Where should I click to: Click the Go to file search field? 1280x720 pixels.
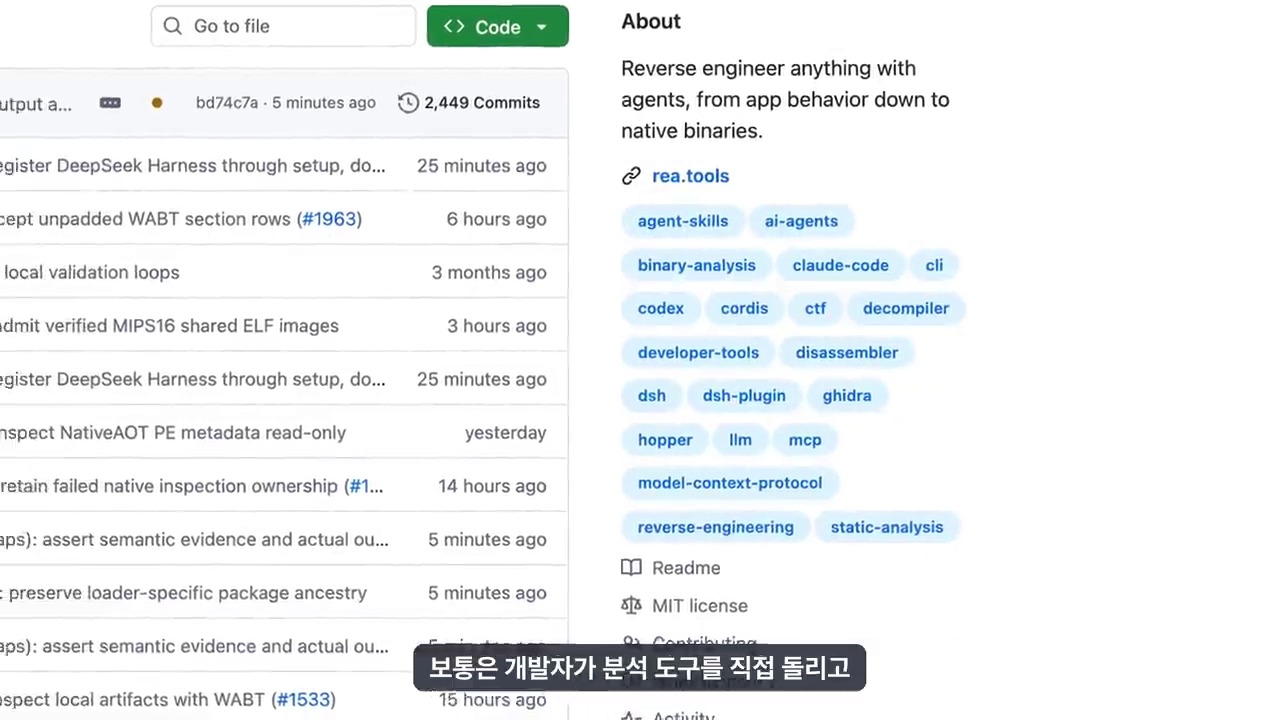(x=283, y=26)
